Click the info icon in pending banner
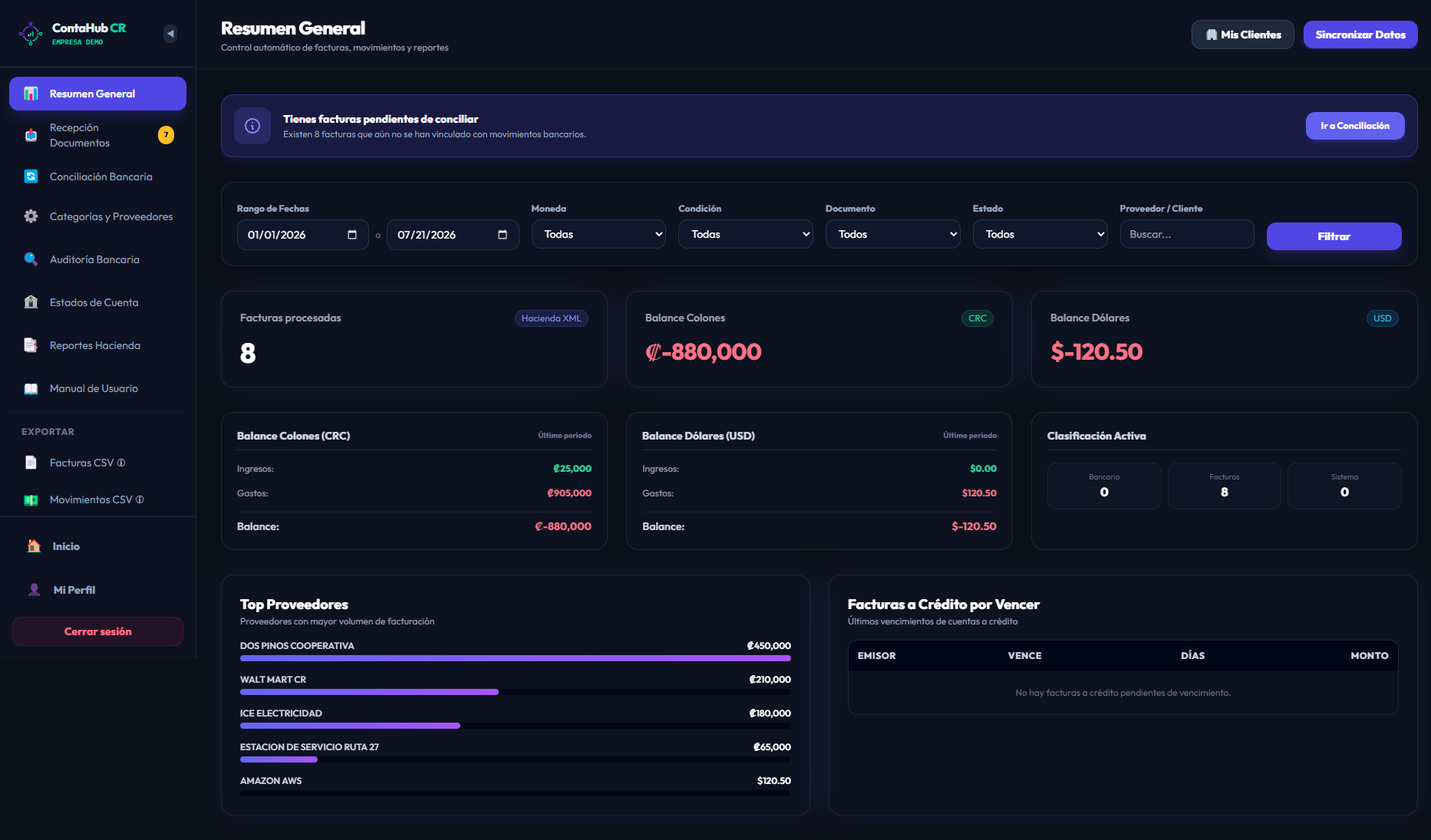 tap(252, 126)
